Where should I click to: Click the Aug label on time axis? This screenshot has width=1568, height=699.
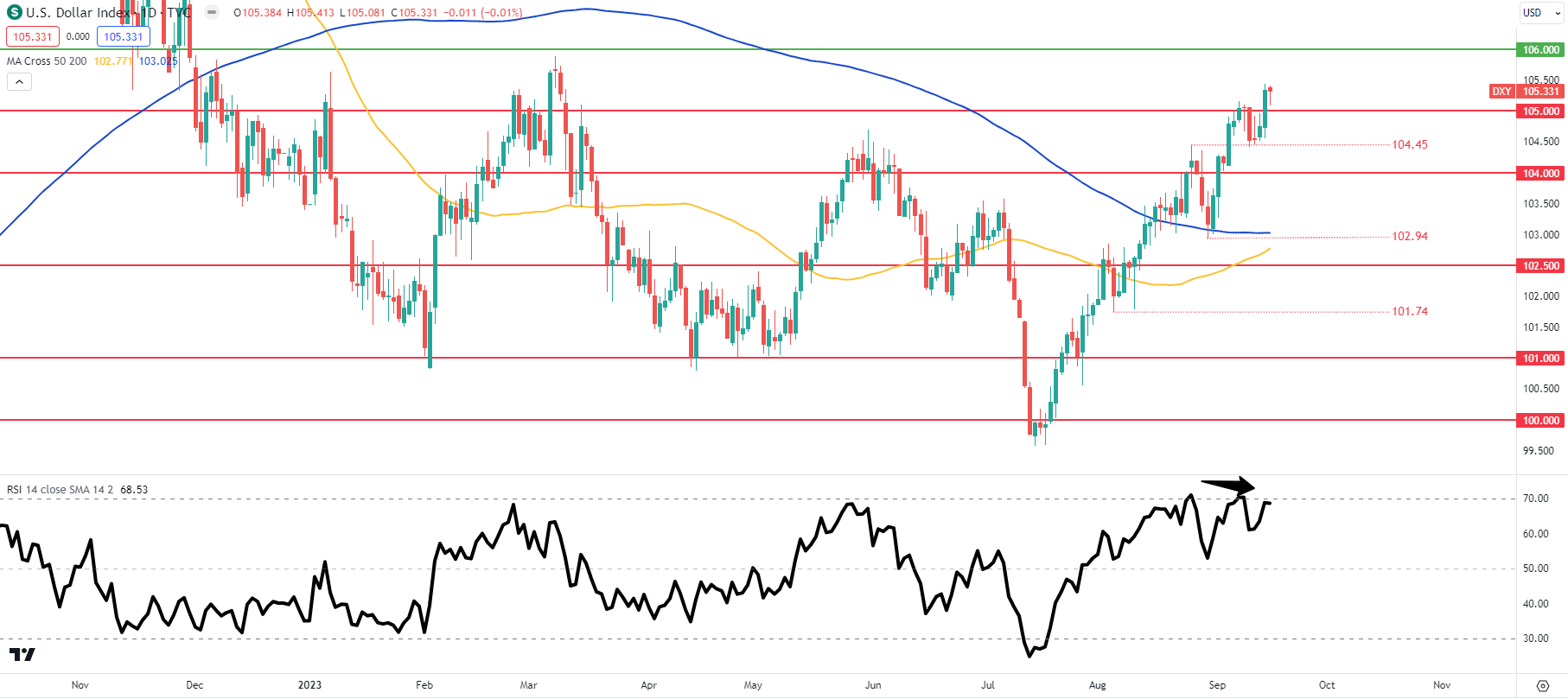pyautogui.click(x=1097, y=685)
